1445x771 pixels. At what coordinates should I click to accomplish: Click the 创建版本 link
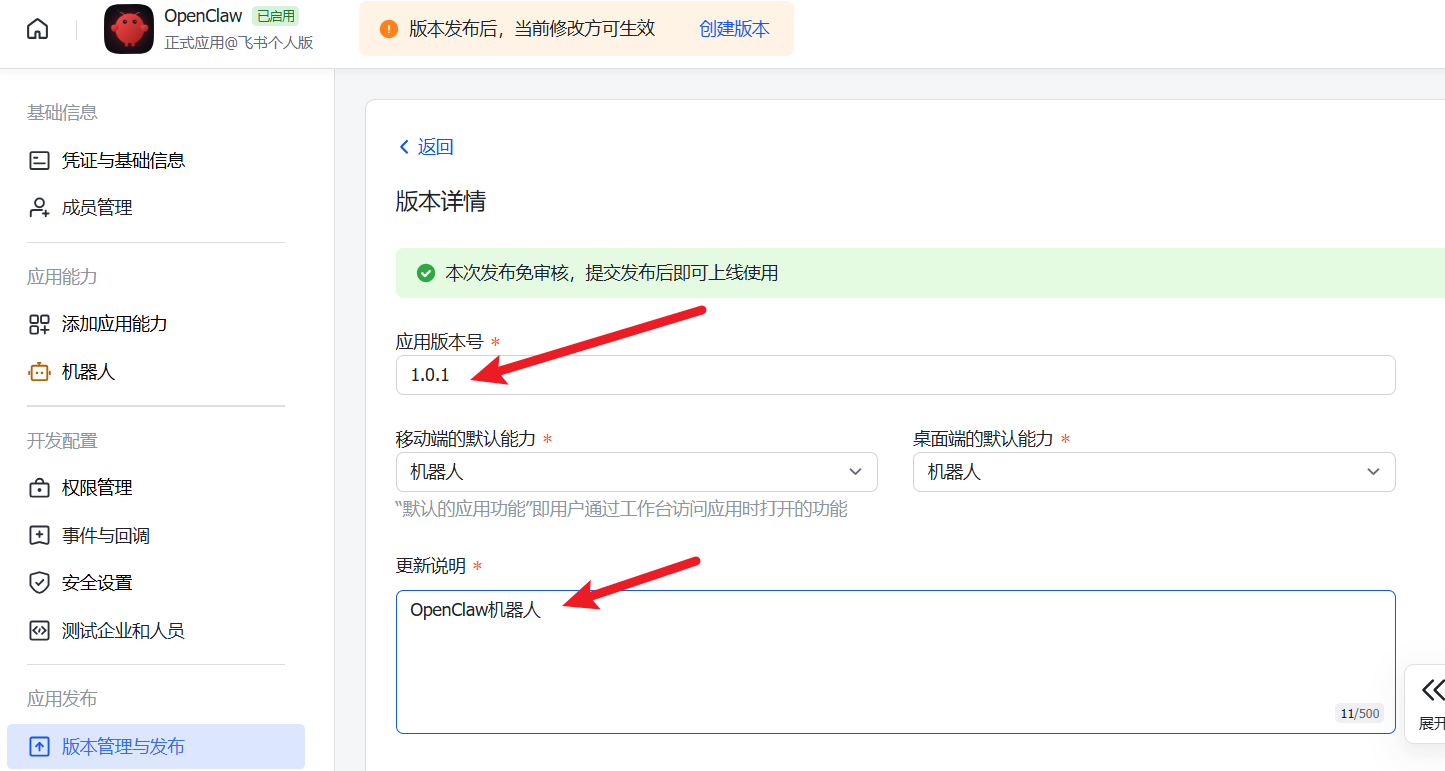tap(734, 29)
